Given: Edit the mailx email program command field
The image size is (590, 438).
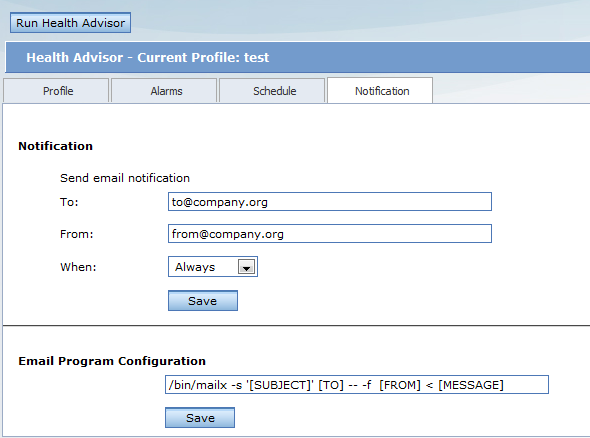Looking at the screenshot, I should (x=357, y=385).
